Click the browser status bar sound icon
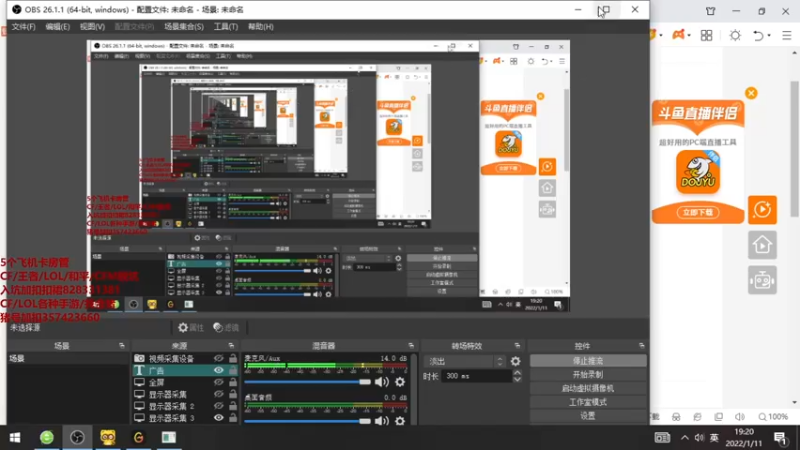 (740, 417)
